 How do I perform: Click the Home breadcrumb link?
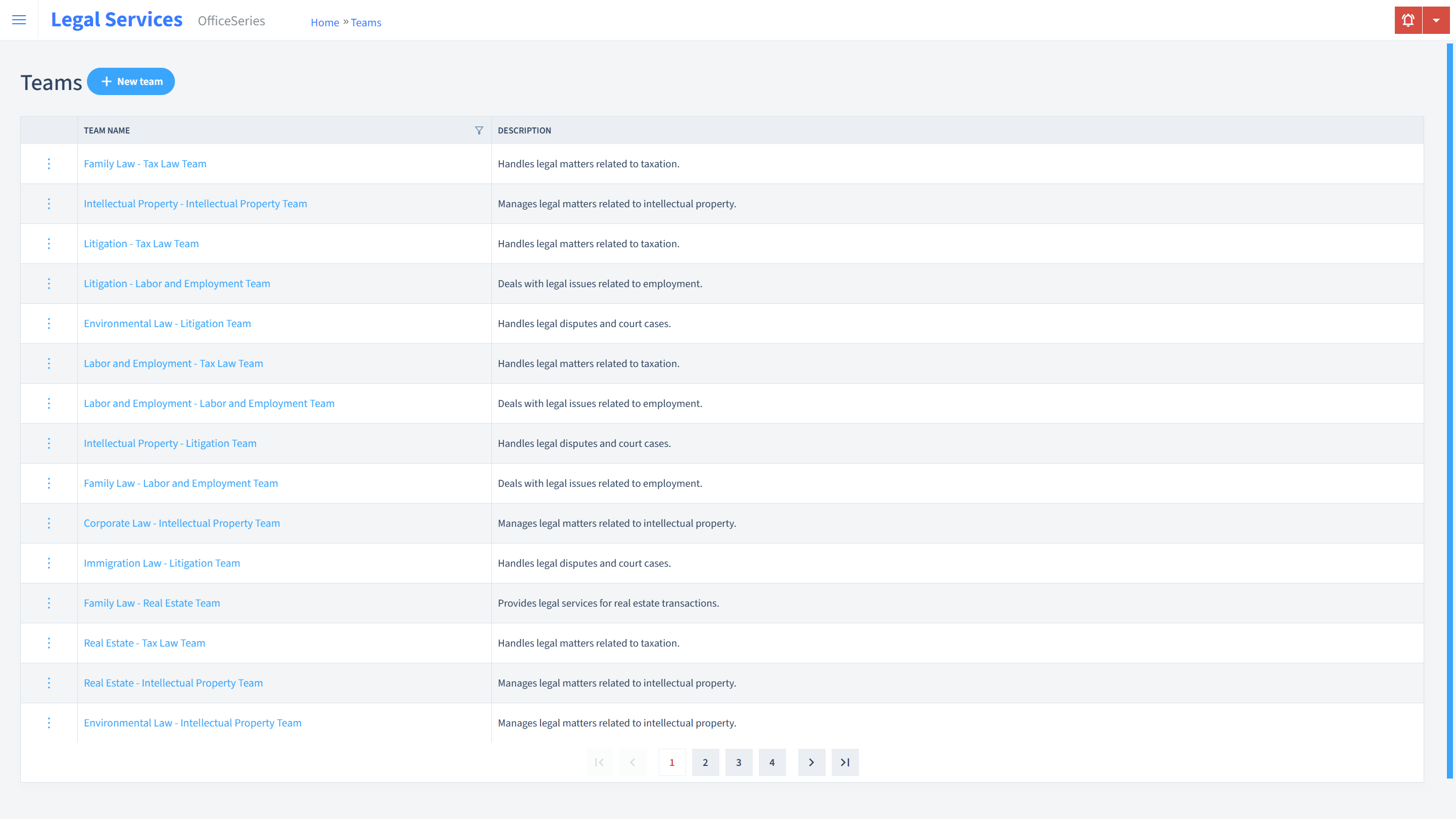324,22
